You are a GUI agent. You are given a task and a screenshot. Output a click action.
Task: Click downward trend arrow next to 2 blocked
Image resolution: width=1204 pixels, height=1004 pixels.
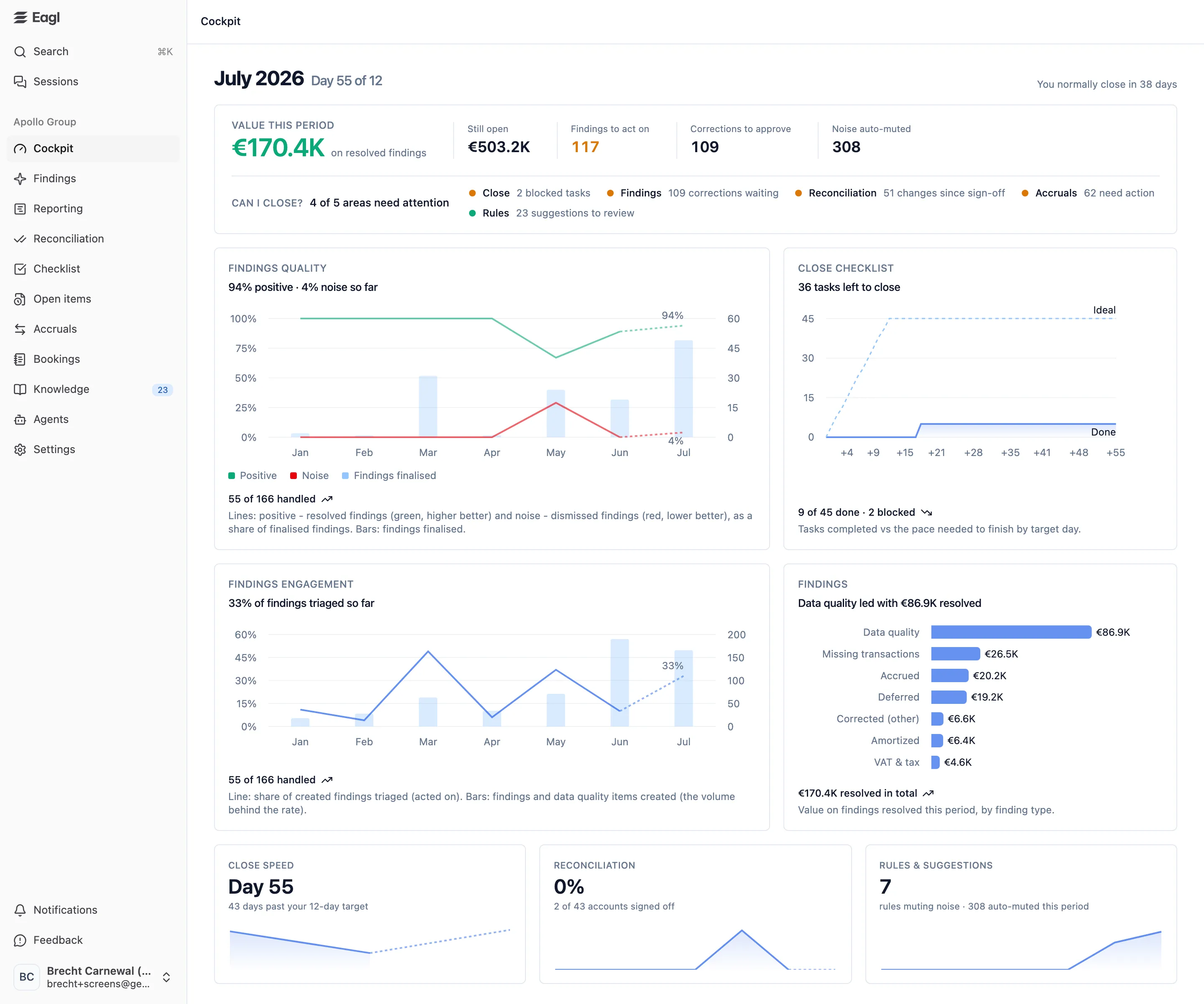[926, 512]
